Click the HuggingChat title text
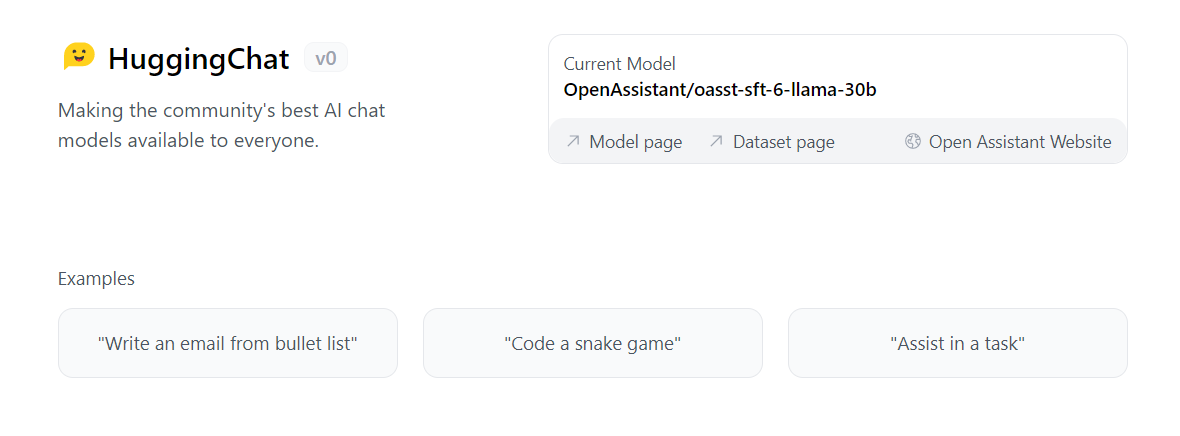 (198, 59)
